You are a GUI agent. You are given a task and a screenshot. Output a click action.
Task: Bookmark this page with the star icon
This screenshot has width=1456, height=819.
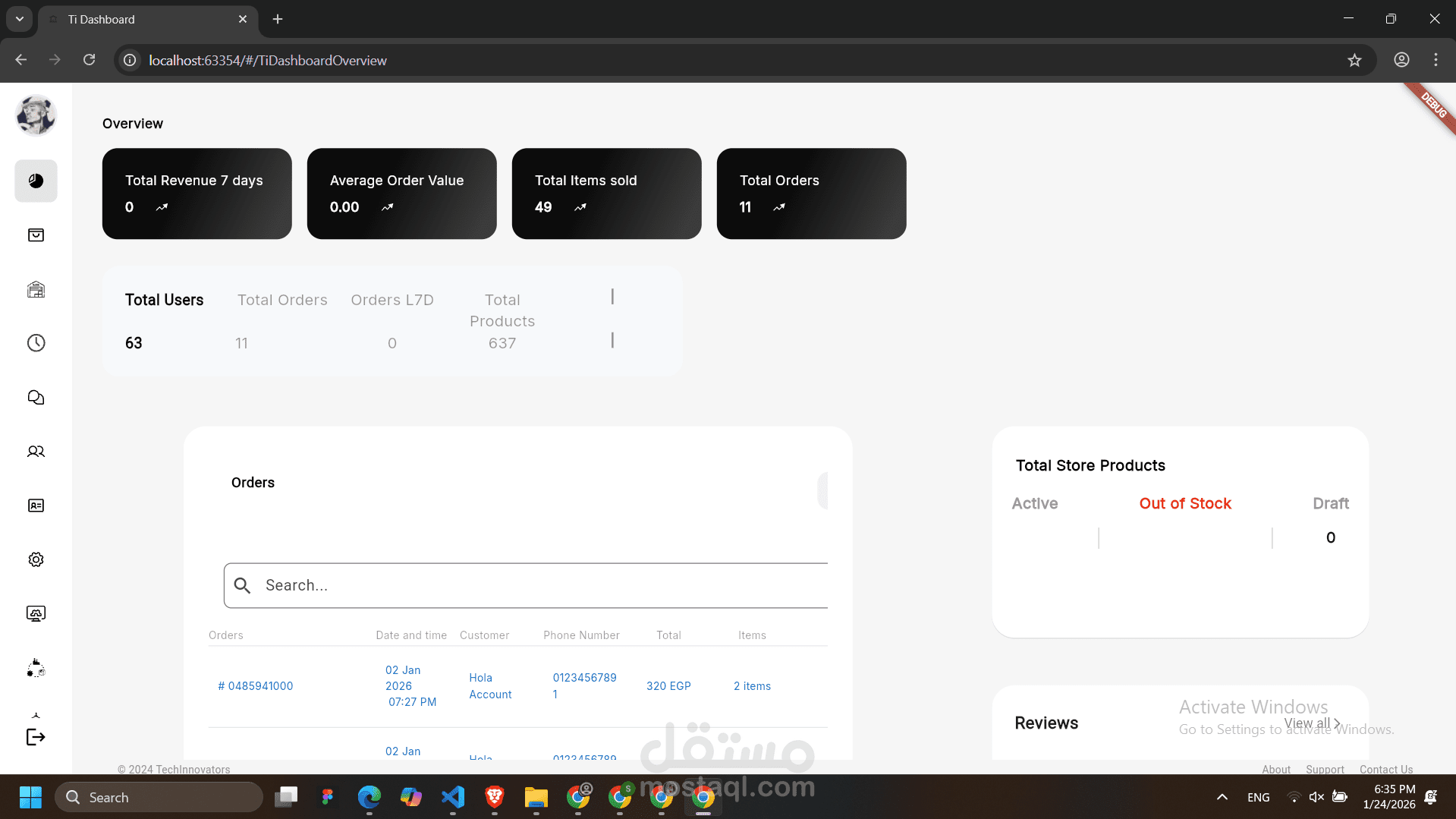pyautogui.click(x=1354, y=60)
